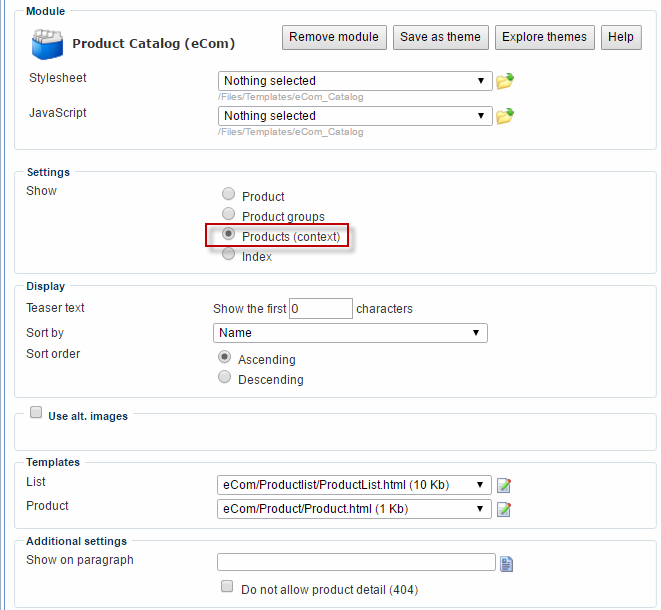This screenshot has height=610, width=661.
Task: Expand the Sort by Name dropdown
Action: pos(350,333)
